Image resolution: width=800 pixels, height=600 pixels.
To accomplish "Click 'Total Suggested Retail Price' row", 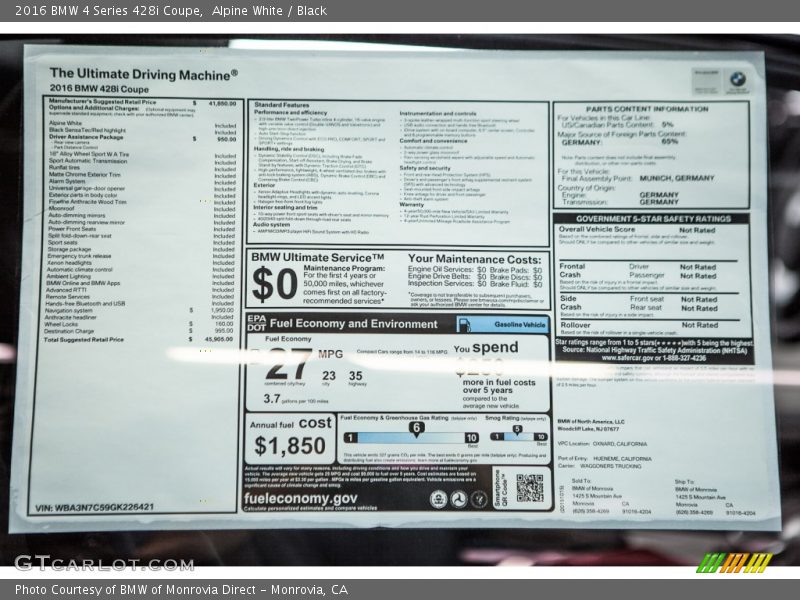I will [x=138, y=339].
